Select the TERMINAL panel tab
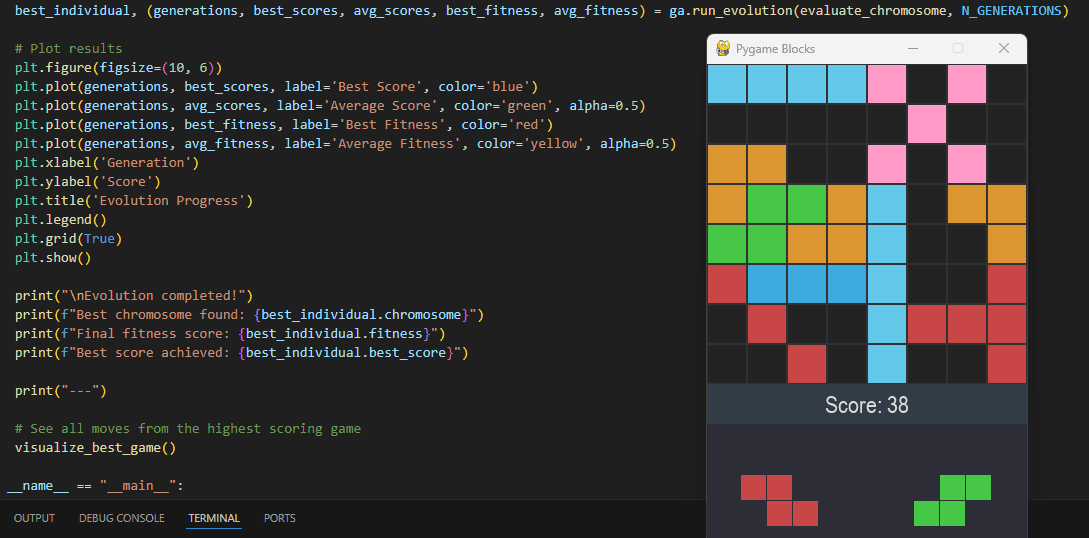Image resolution: width=1089 pixels, height=538 pixels. [214, 518]
